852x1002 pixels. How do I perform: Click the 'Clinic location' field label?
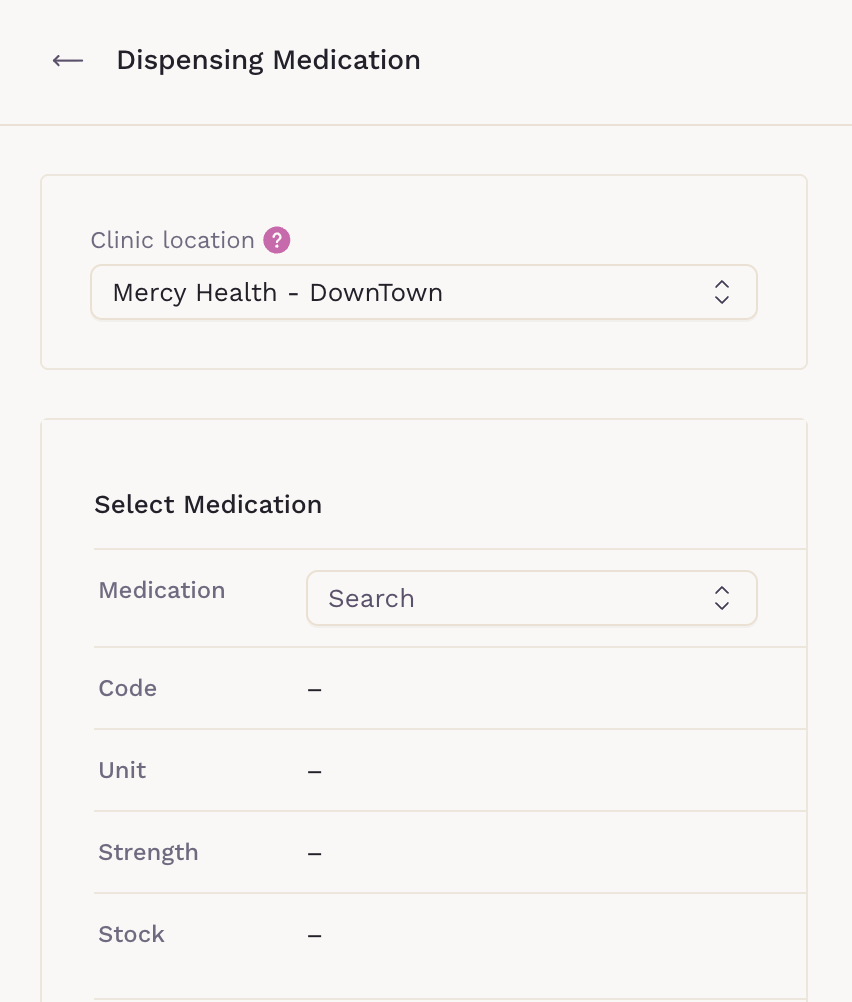pyautogui.click(x=172, y=240)
